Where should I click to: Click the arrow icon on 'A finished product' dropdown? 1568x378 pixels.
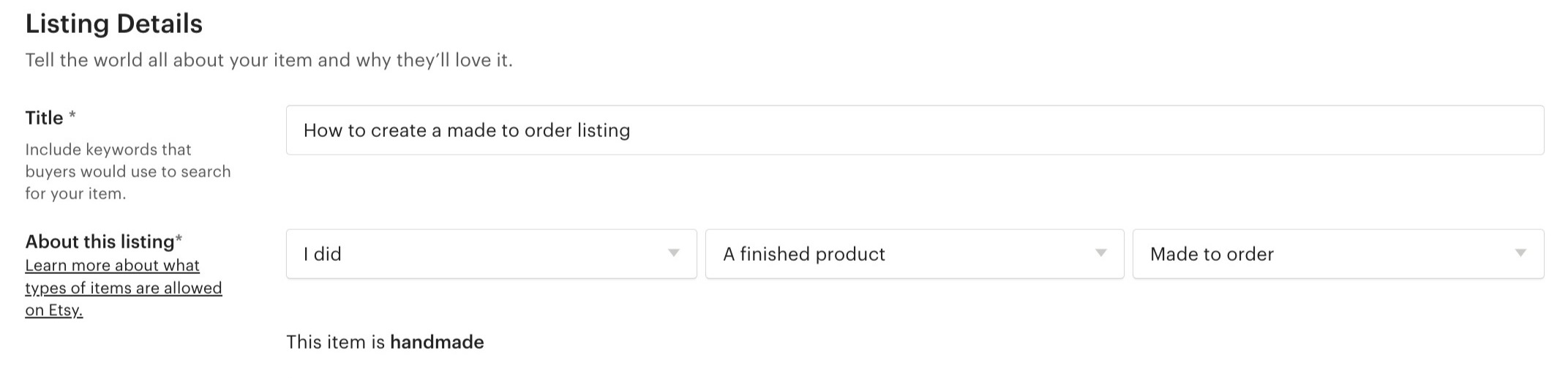click(x=1100, y=253)
